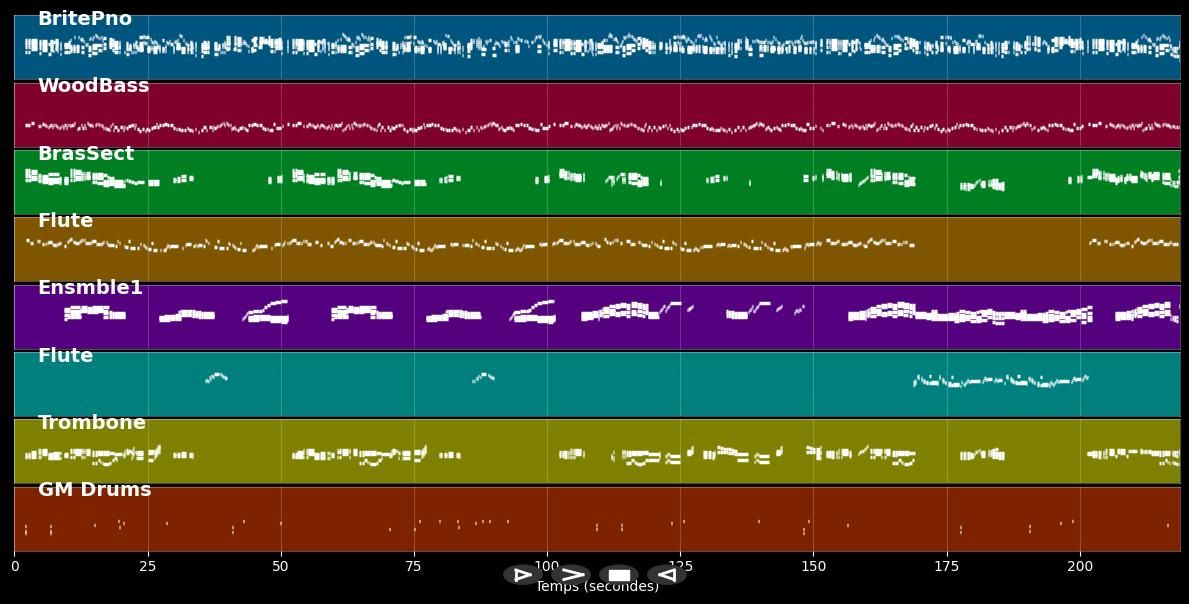
Task: Click the BrasSect track name
Action: 85,154
